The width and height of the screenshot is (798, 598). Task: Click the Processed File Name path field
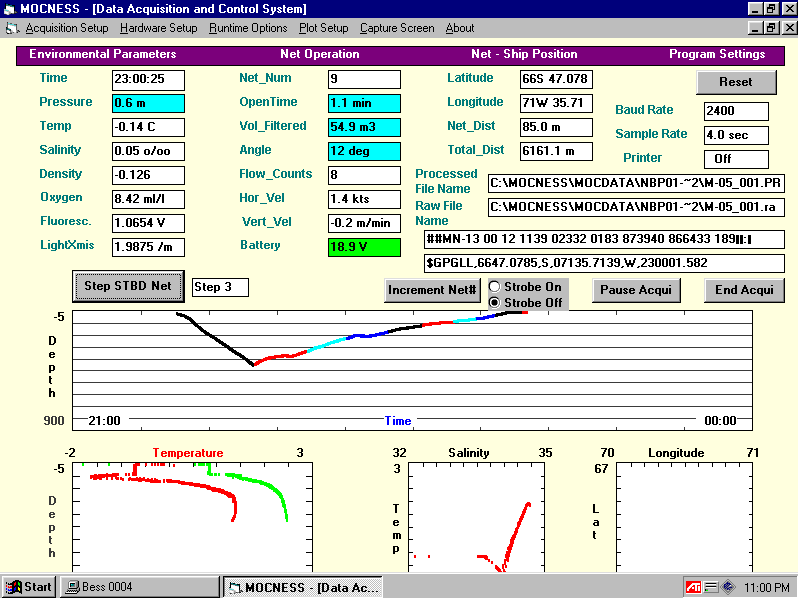[636, 183]
